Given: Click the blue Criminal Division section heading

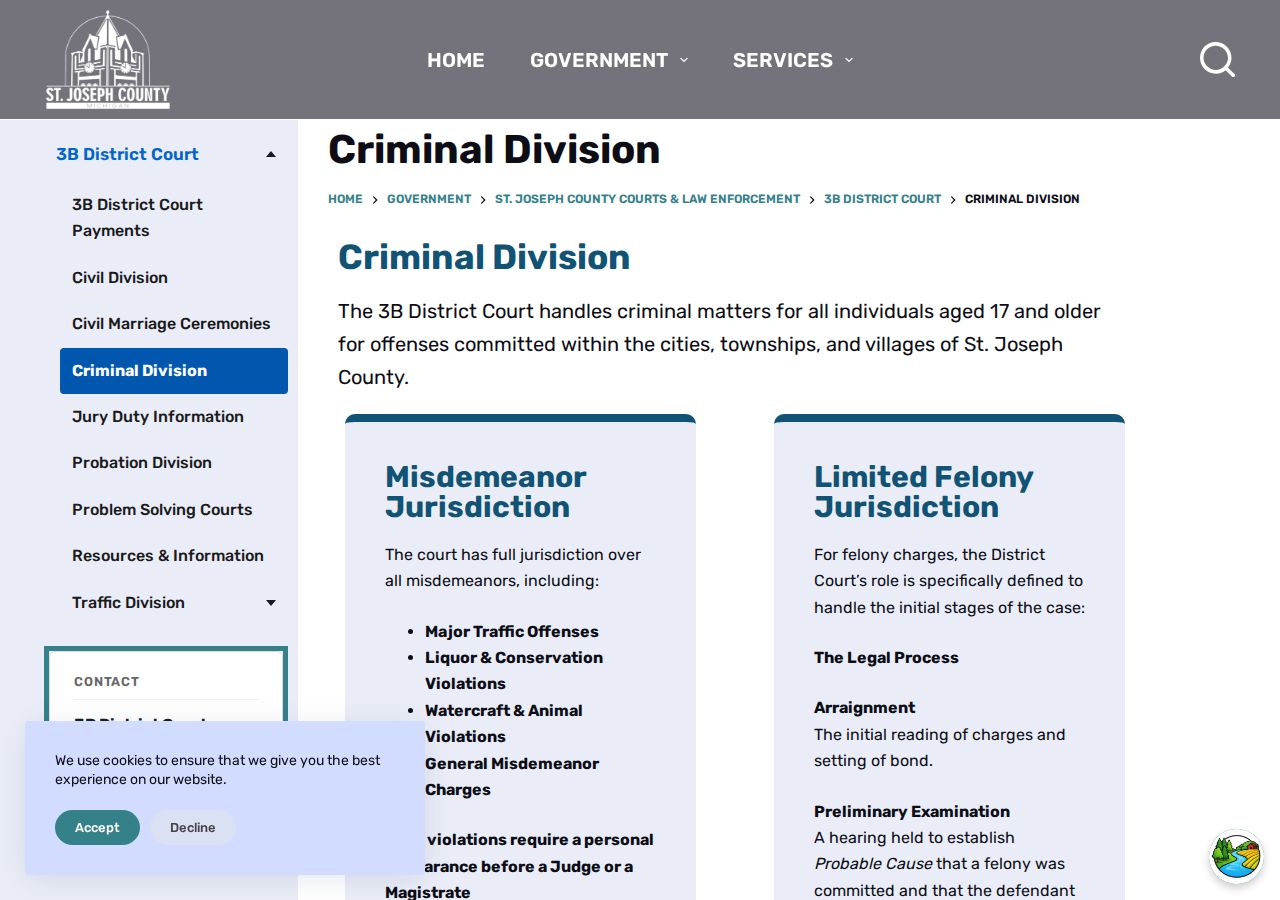Looking at the screenshot, I should 484,257.
